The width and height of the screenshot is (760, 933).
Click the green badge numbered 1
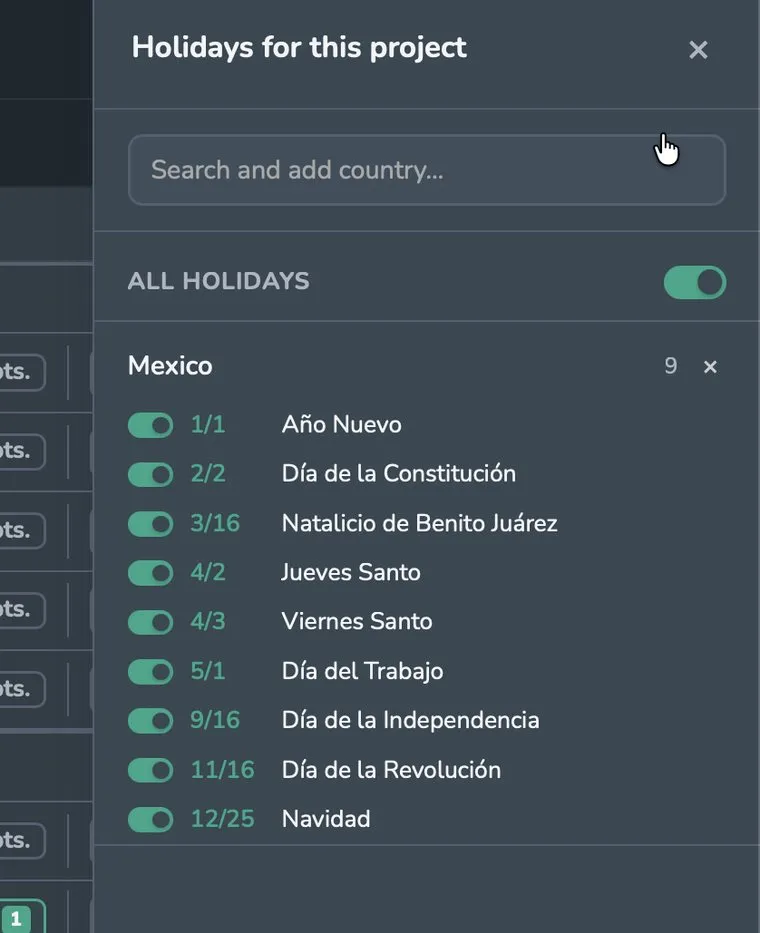[x=16, y=919]
